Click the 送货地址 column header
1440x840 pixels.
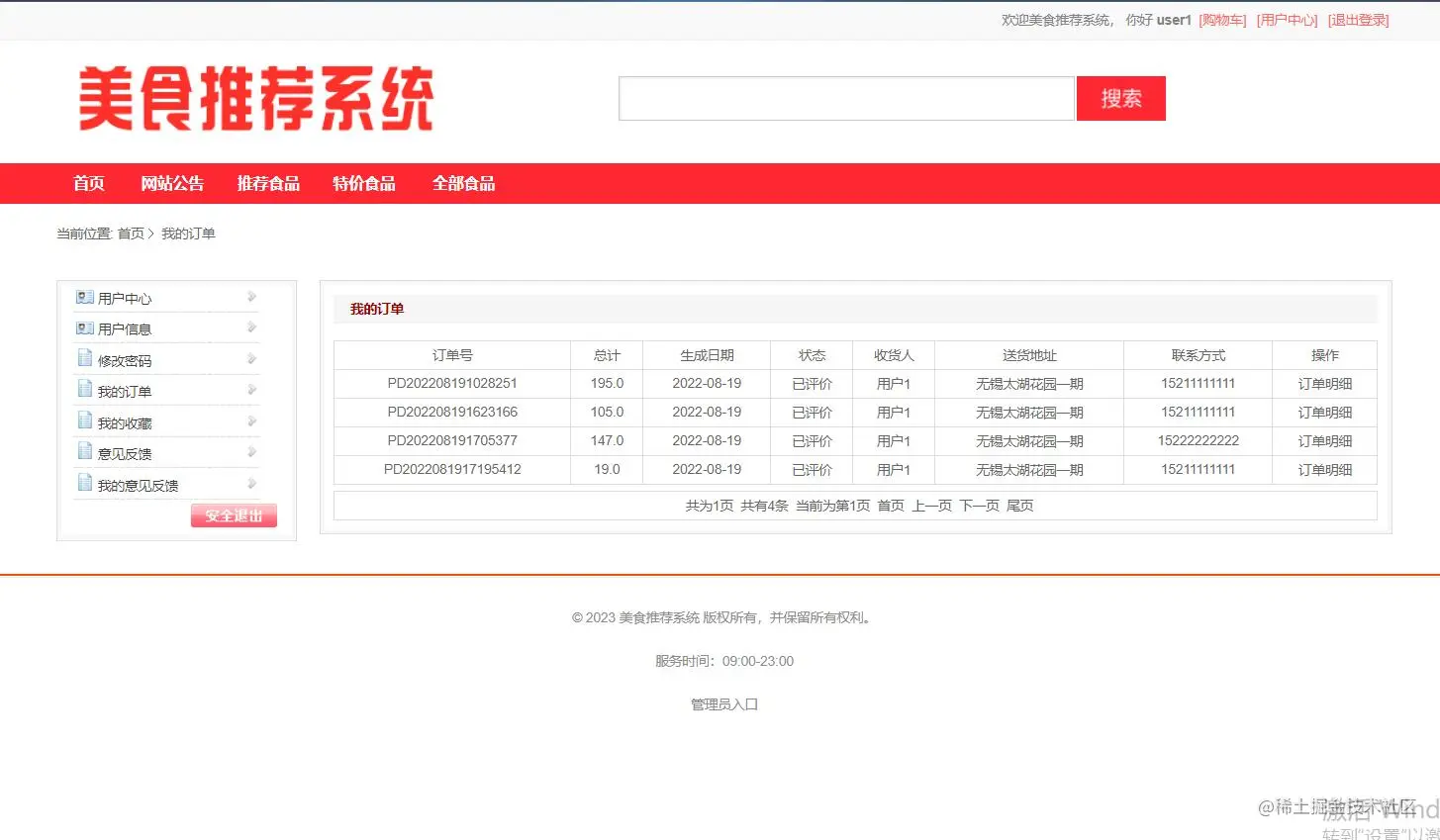(1029, 355)
